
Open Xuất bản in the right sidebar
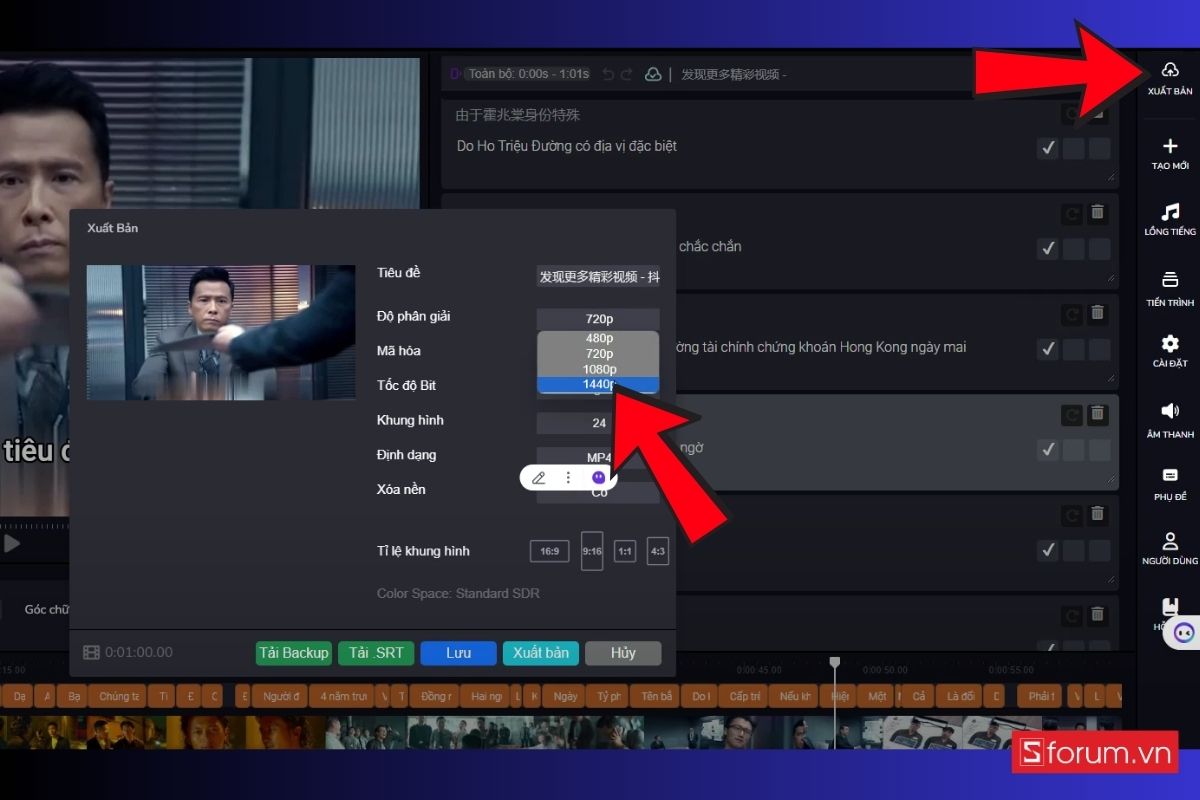1170,78
